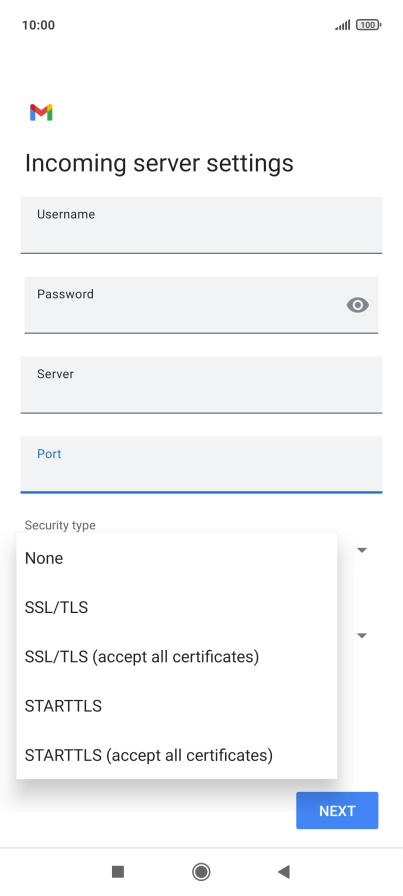Tap the signal strength icon

point(343,25)
